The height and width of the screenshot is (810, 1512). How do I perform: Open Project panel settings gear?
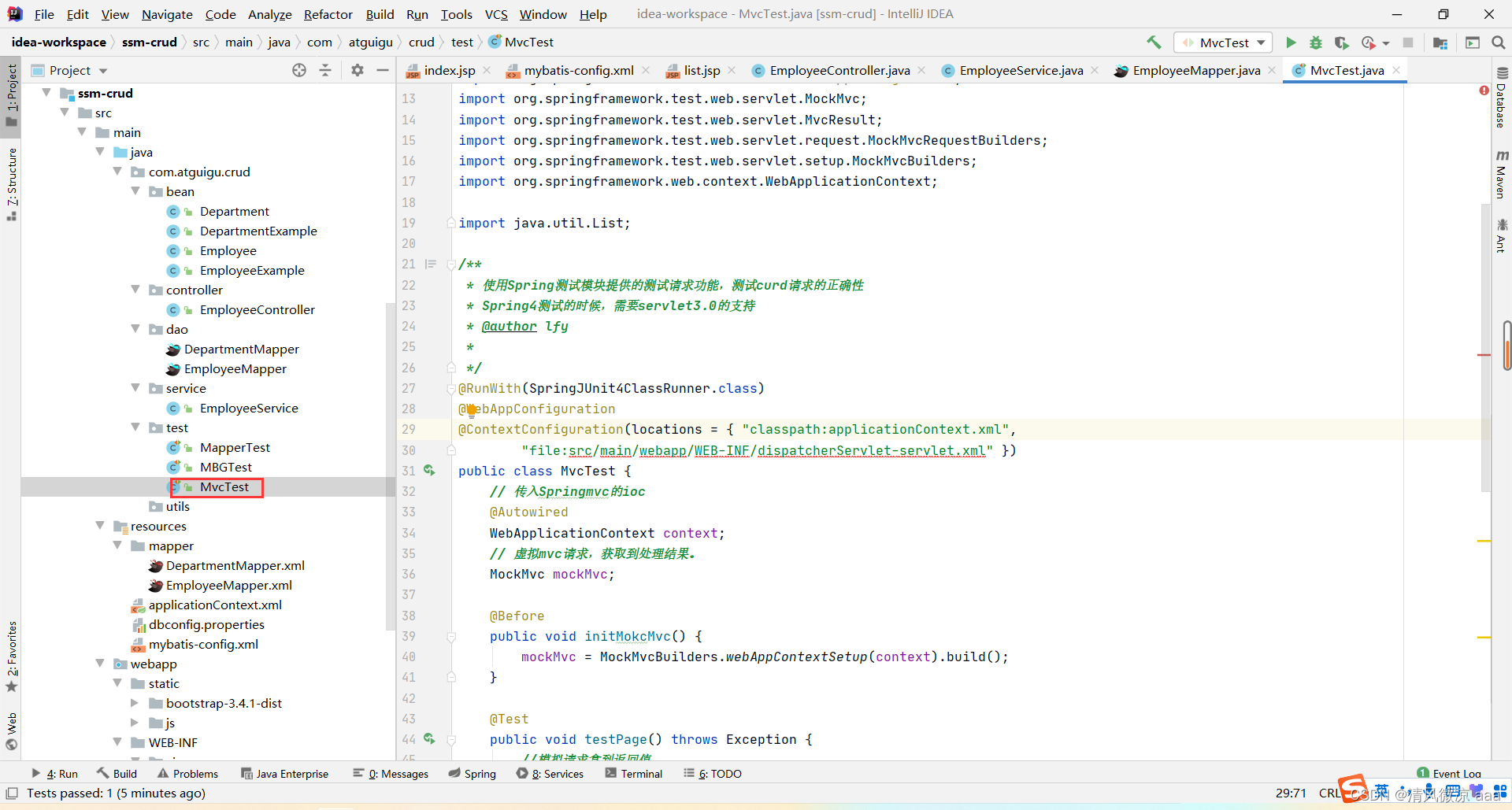coord(358,70)
